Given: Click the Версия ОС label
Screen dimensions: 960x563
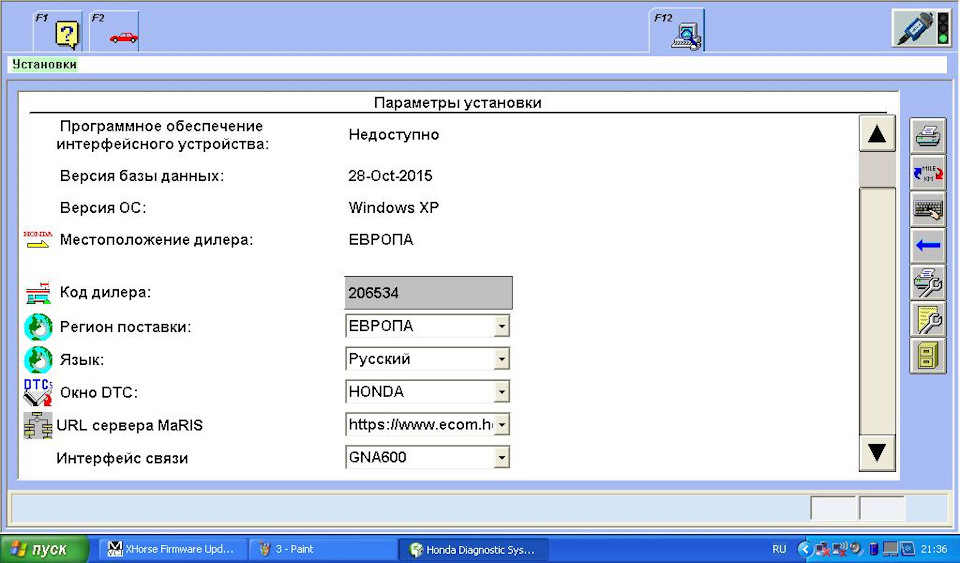Looking at the screenshot, I should 103,208.
